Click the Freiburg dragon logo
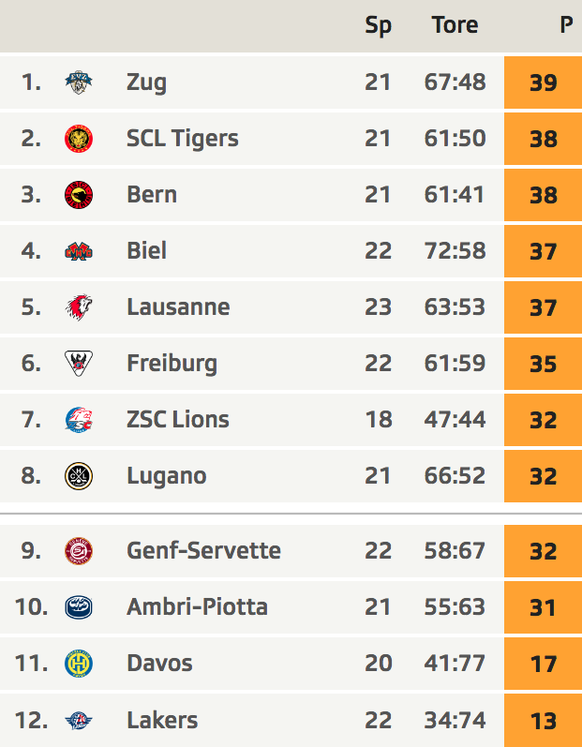This screenshot has width=582, height=747. (x=79, y=363)
